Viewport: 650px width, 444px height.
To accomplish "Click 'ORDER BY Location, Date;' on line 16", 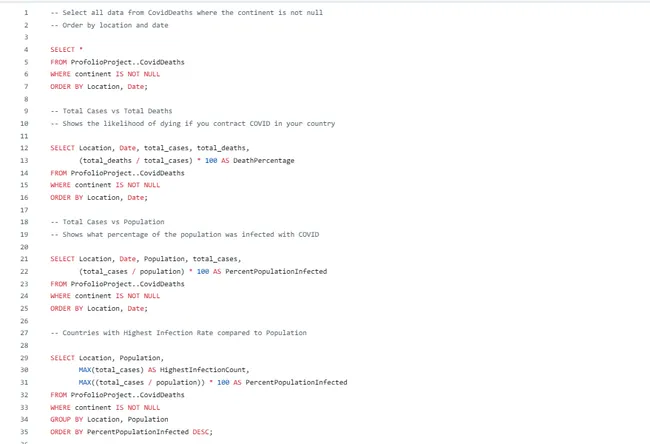I will point(99,198).
